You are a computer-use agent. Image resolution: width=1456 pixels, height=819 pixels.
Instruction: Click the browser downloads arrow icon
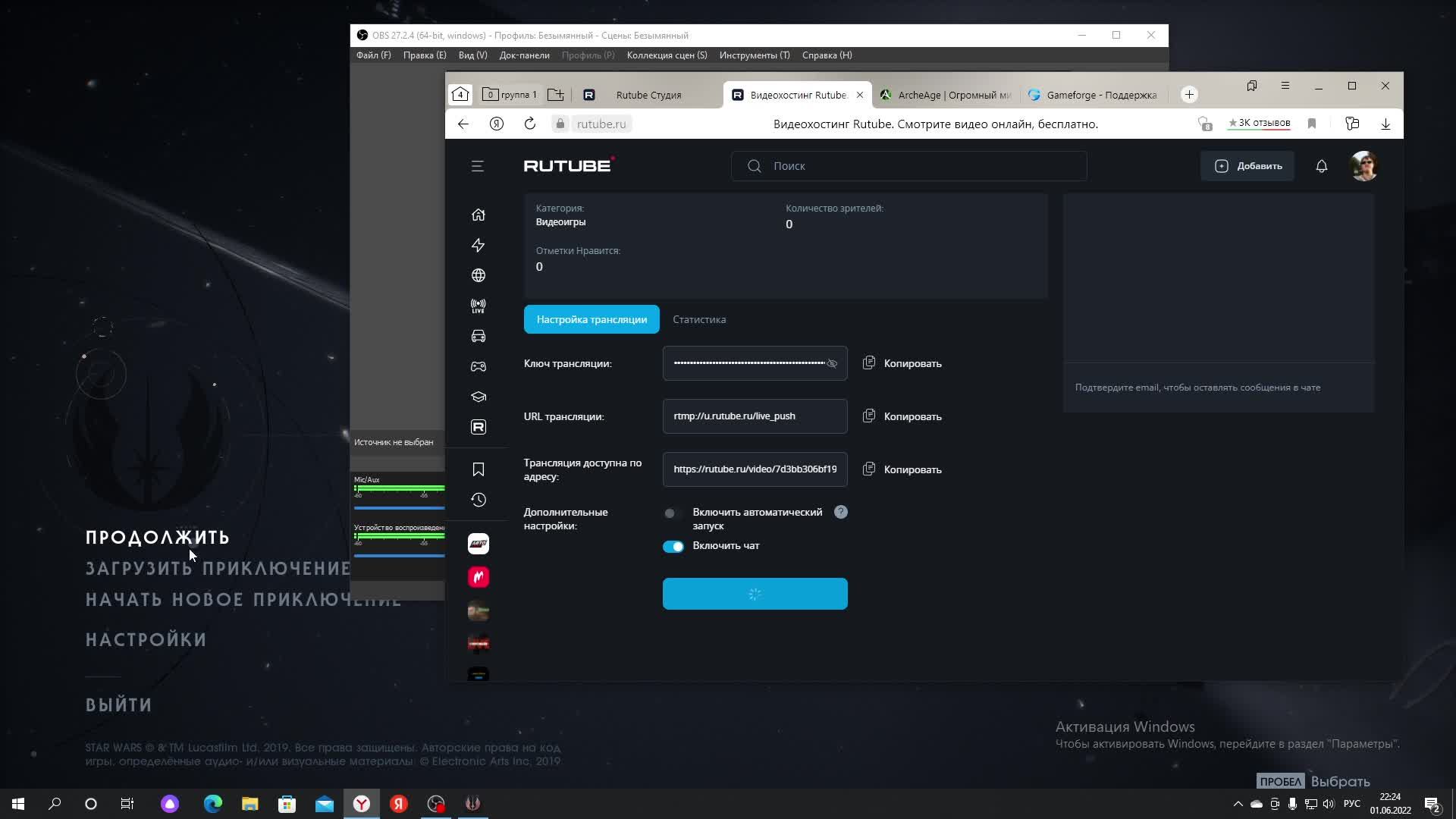tap(1385, 124)
